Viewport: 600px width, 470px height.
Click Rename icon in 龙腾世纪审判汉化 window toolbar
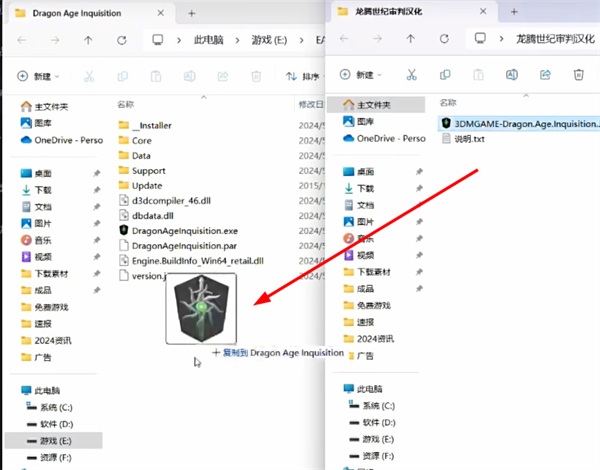click(512, 75)
